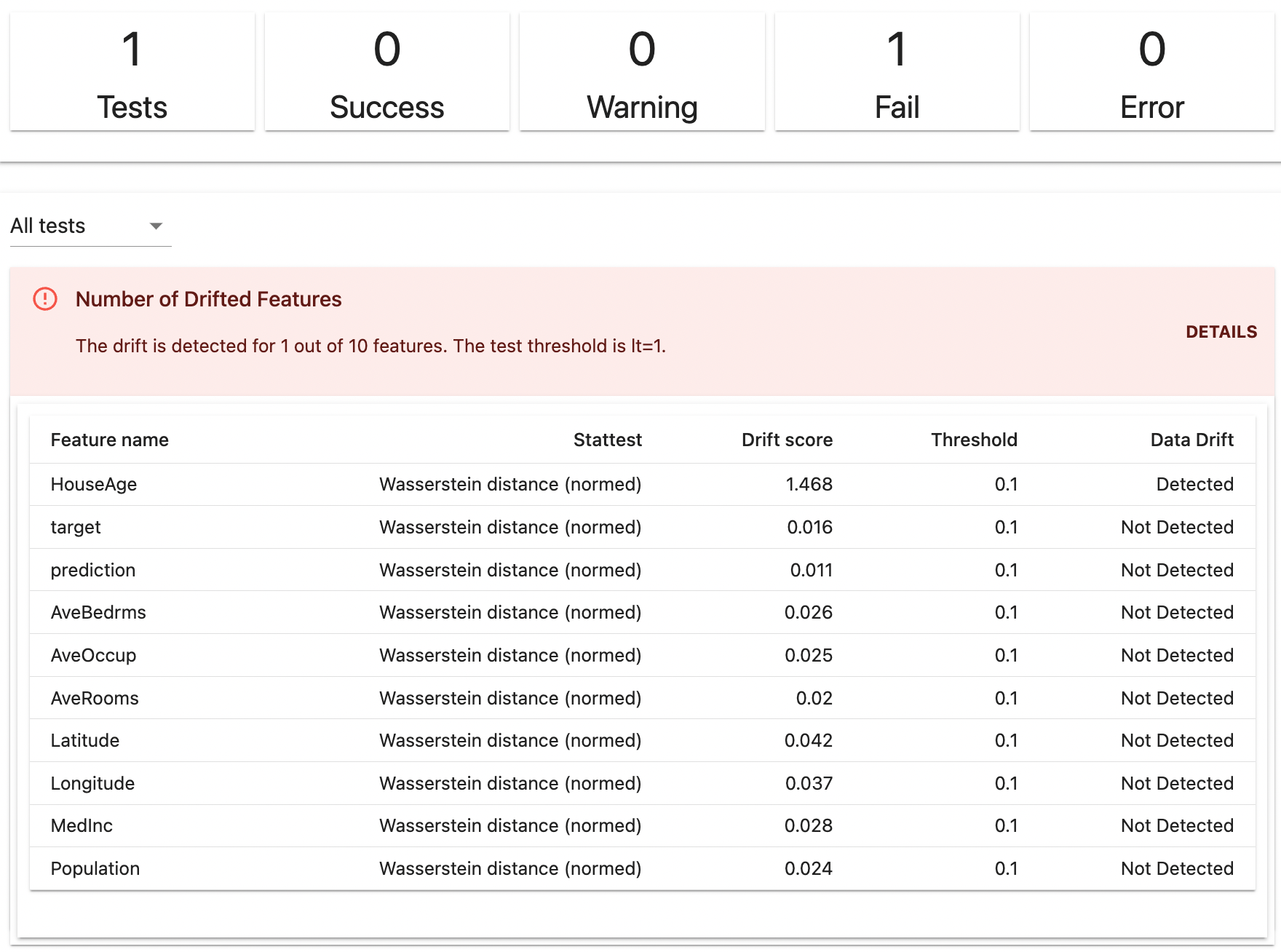Select the Error counter card
Viewport: 1281px width, 952px height.
1151,72
